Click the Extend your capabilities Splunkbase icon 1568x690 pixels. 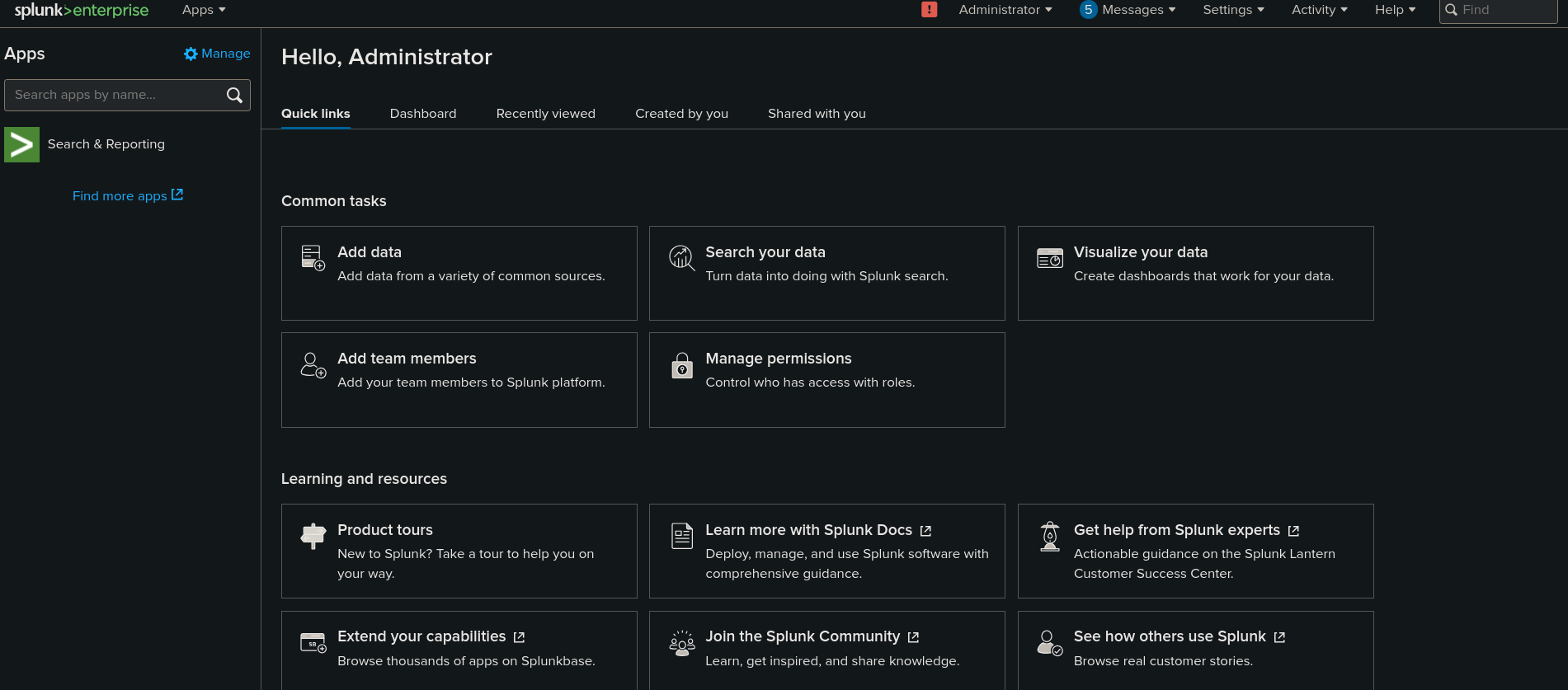313,642
